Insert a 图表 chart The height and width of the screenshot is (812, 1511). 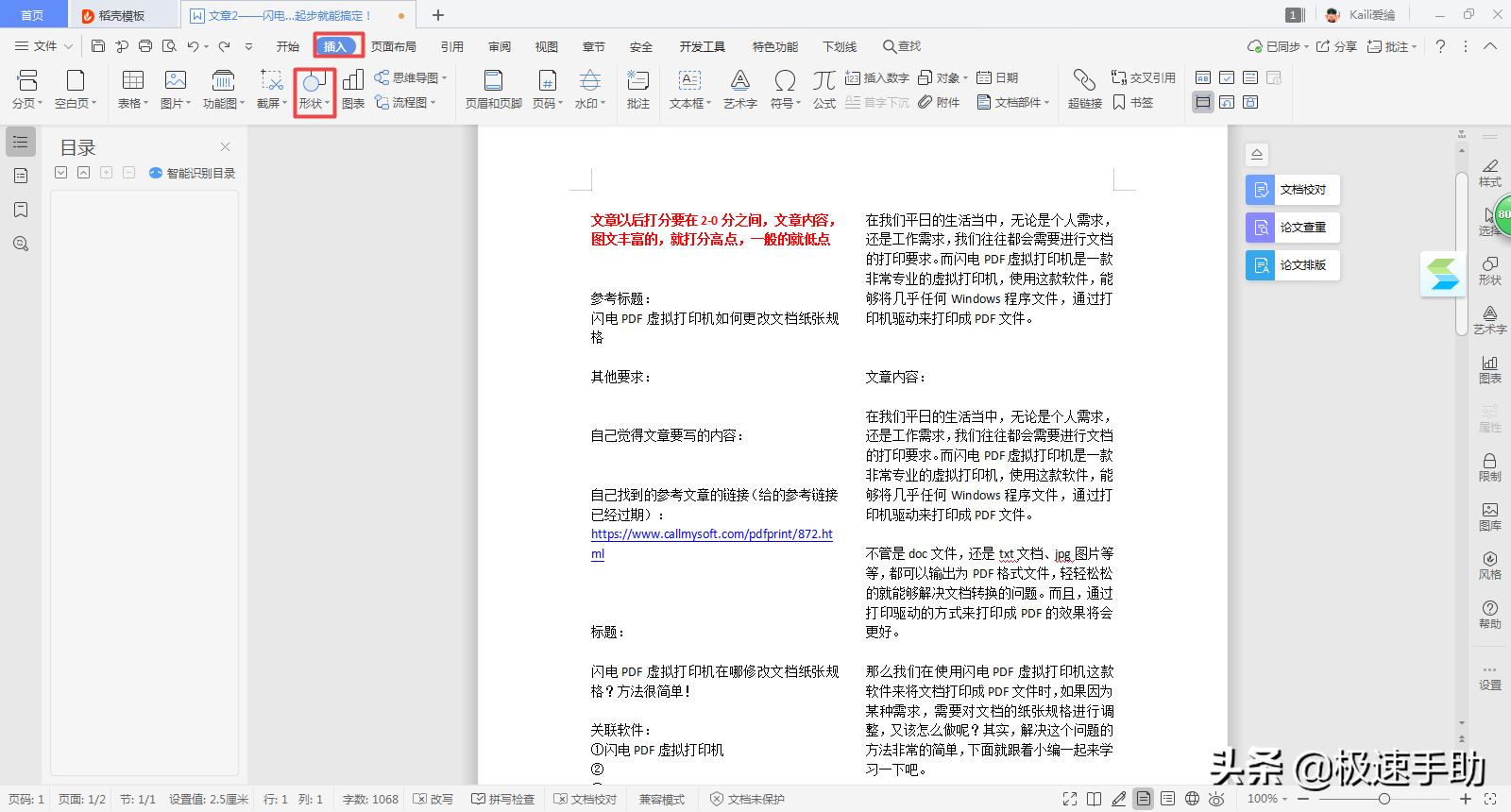pyautogui.click(x=353, y=90)
